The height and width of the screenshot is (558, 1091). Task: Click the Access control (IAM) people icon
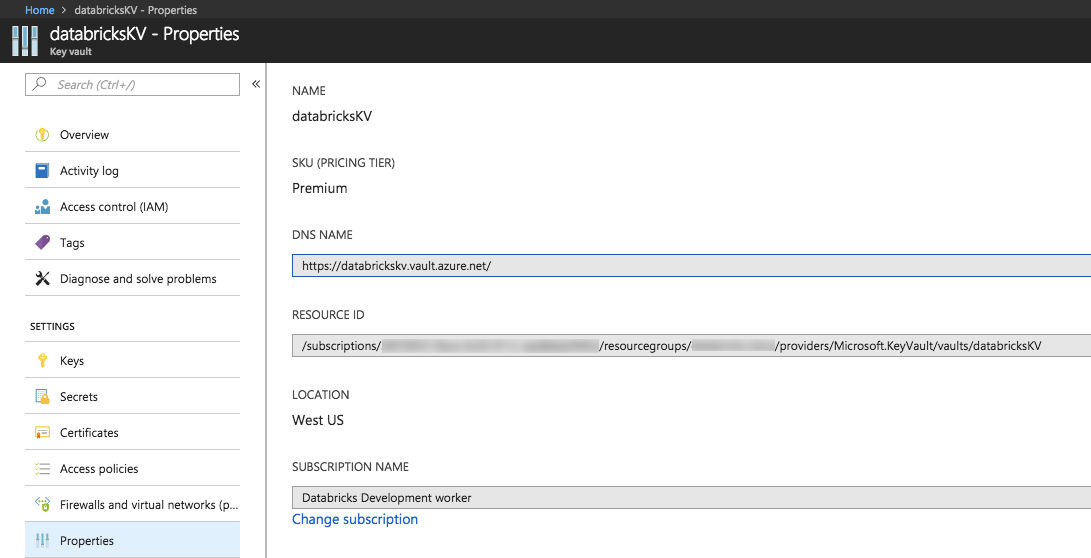click(42, 207)
